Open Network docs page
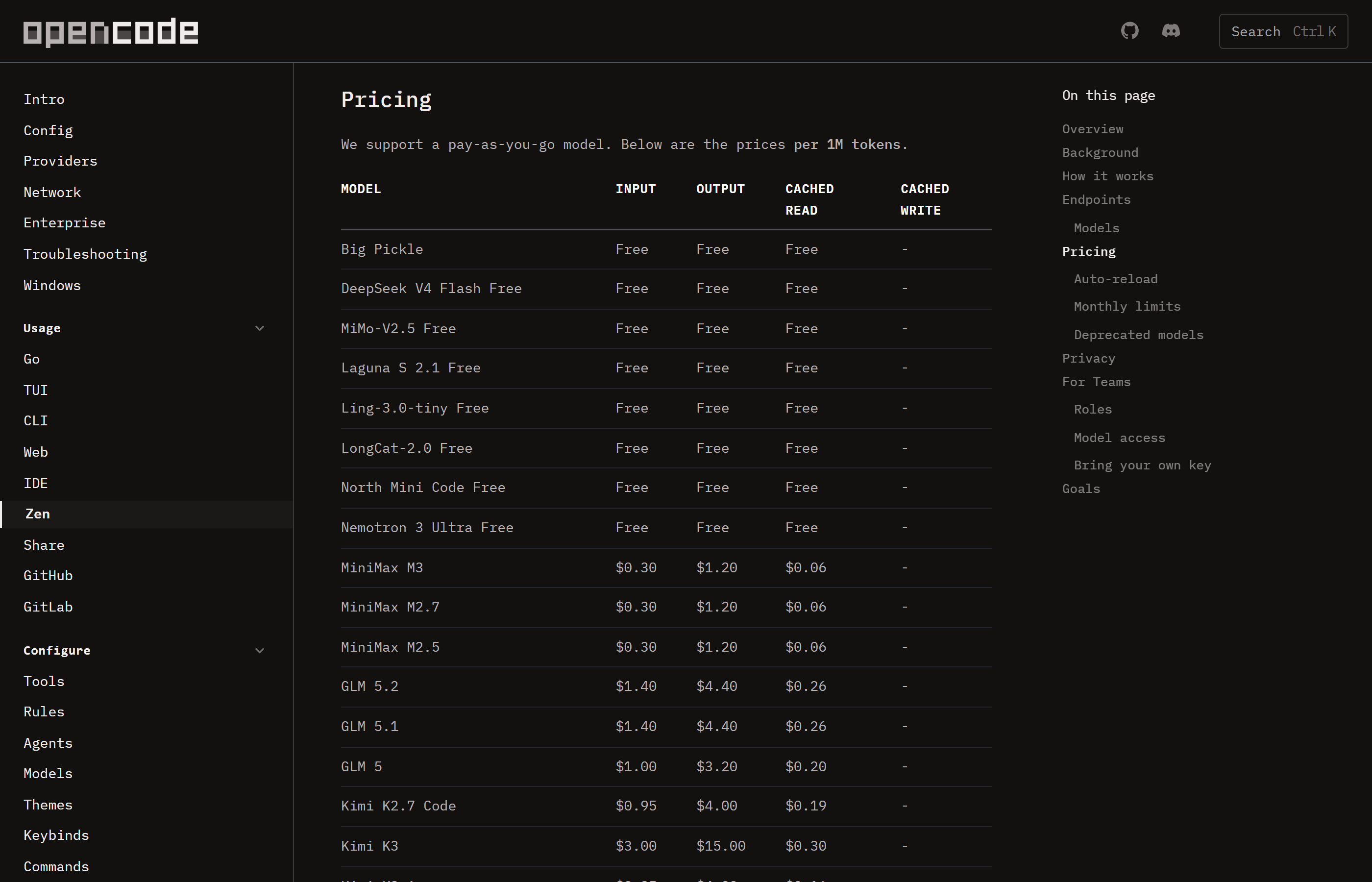Viewport: 1372px width, 882px height. (x=52, y=193)
